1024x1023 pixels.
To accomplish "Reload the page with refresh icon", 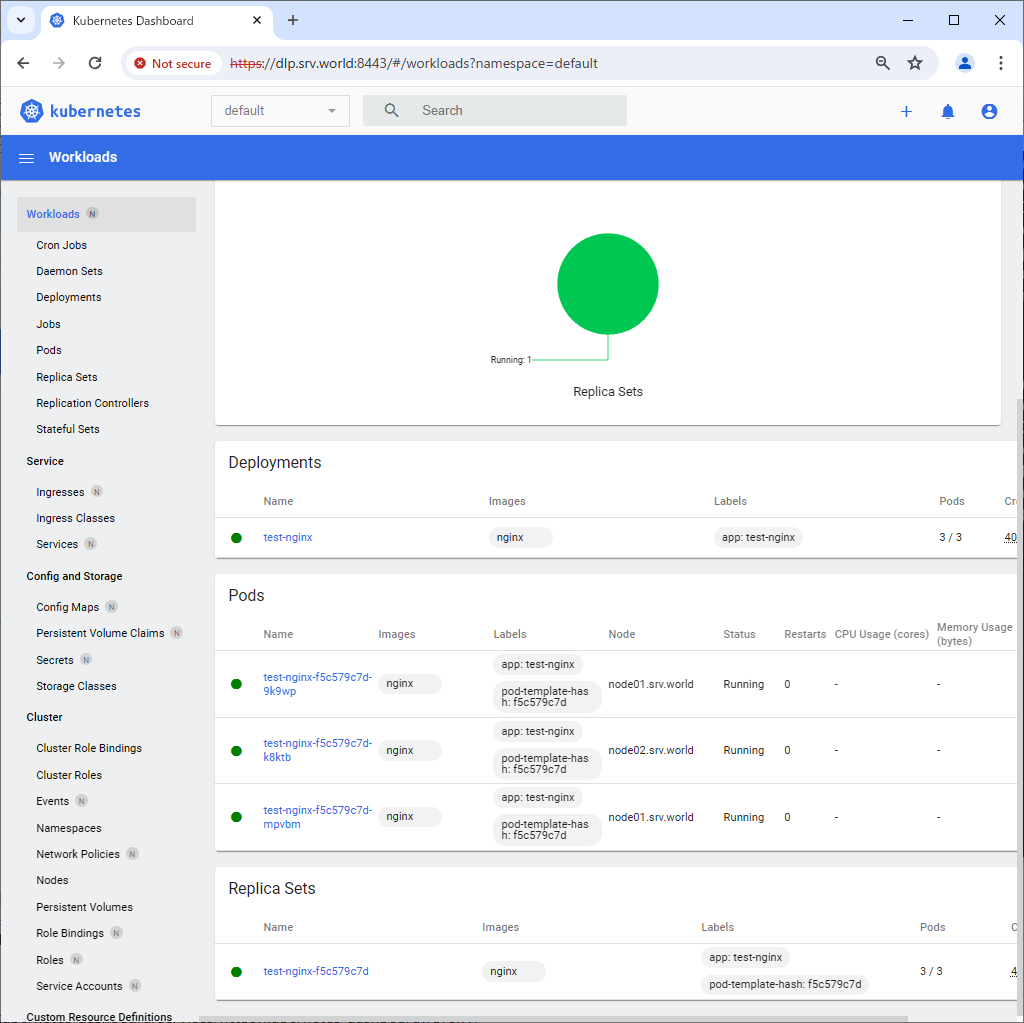I will coord(95,63).
